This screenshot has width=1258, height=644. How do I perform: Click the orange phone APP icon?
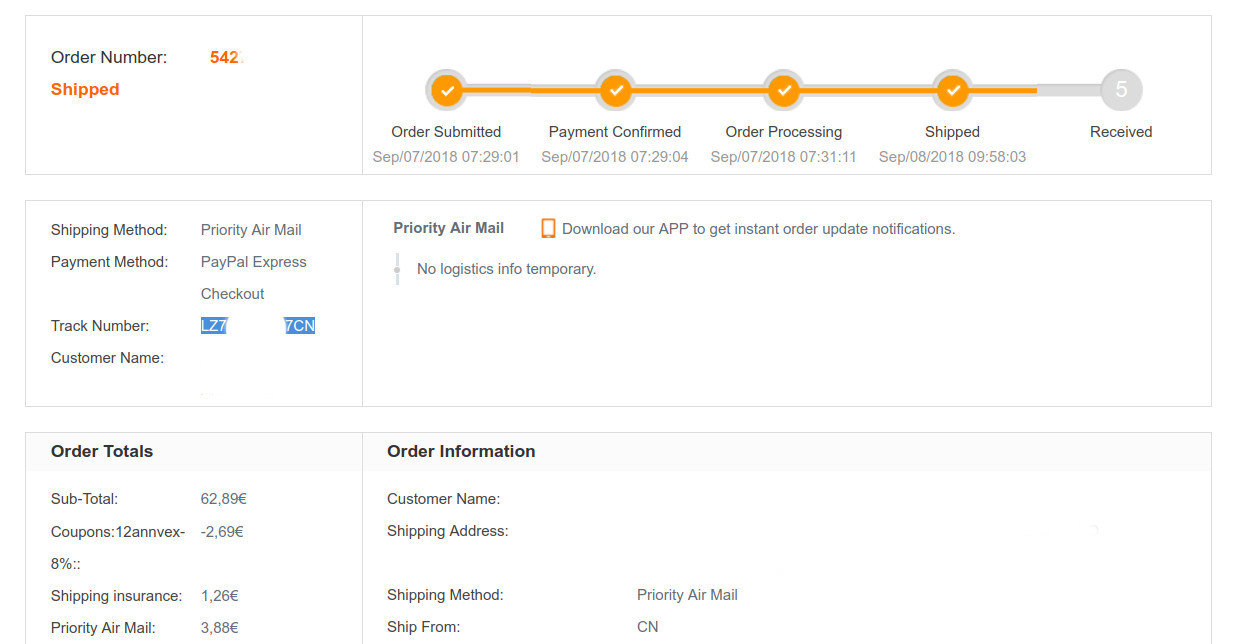(x=548, y=228)
